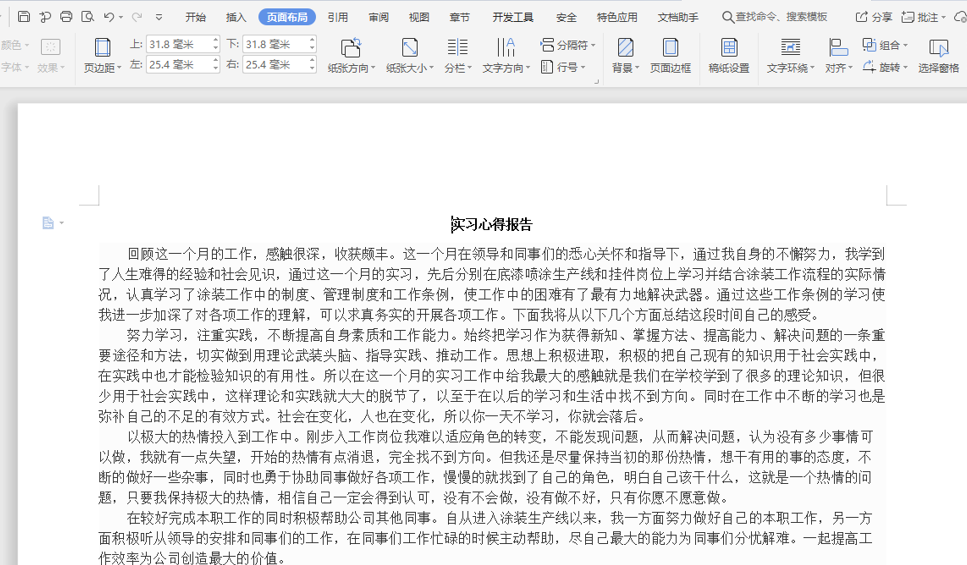Open the greyed 颜色 theme color dropdown
The height and width of the screenshot is (565, 967).
(15, 45)
